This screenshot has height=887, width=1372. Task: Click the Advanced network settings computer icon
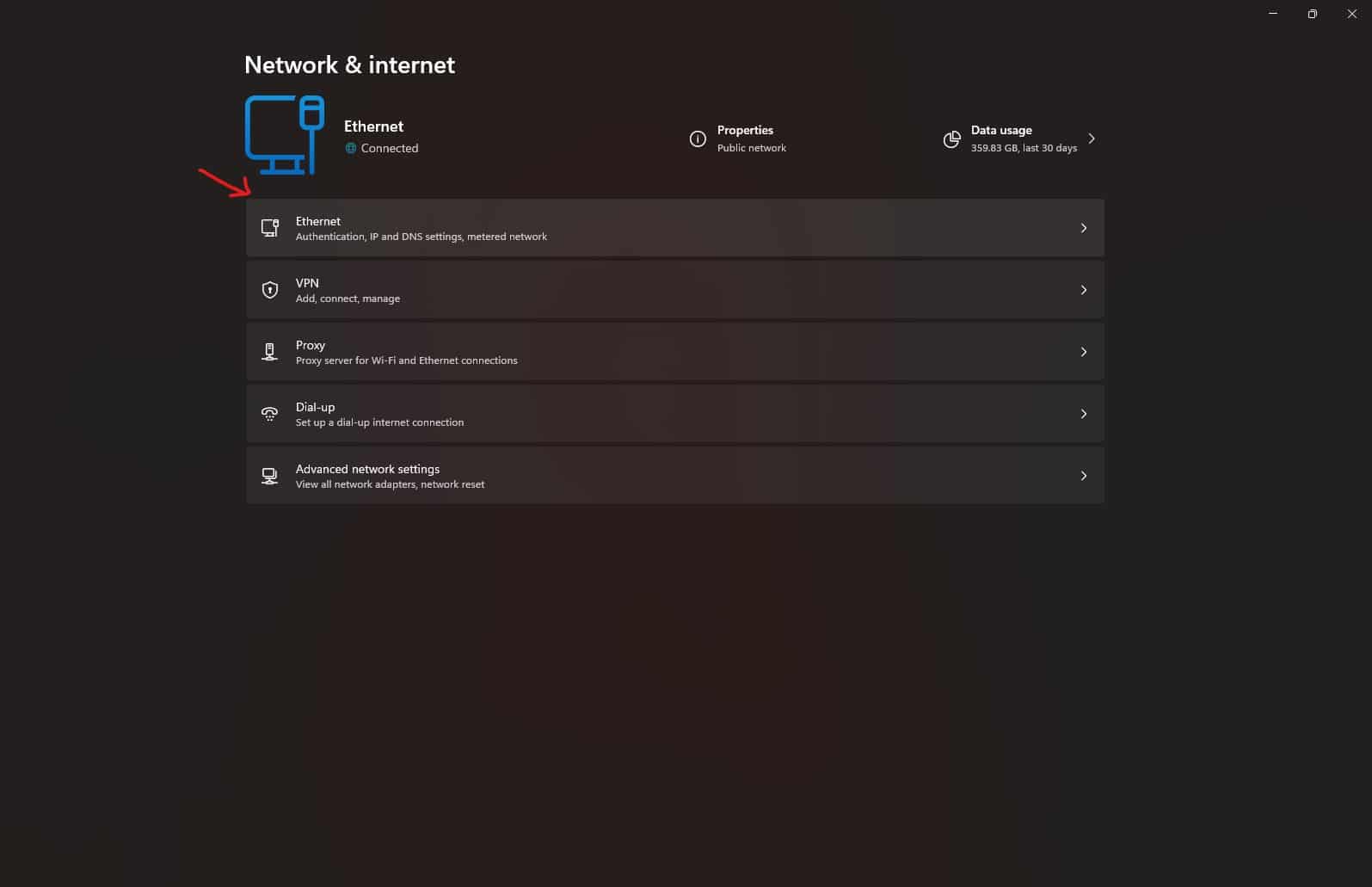[x=270, y=476]
